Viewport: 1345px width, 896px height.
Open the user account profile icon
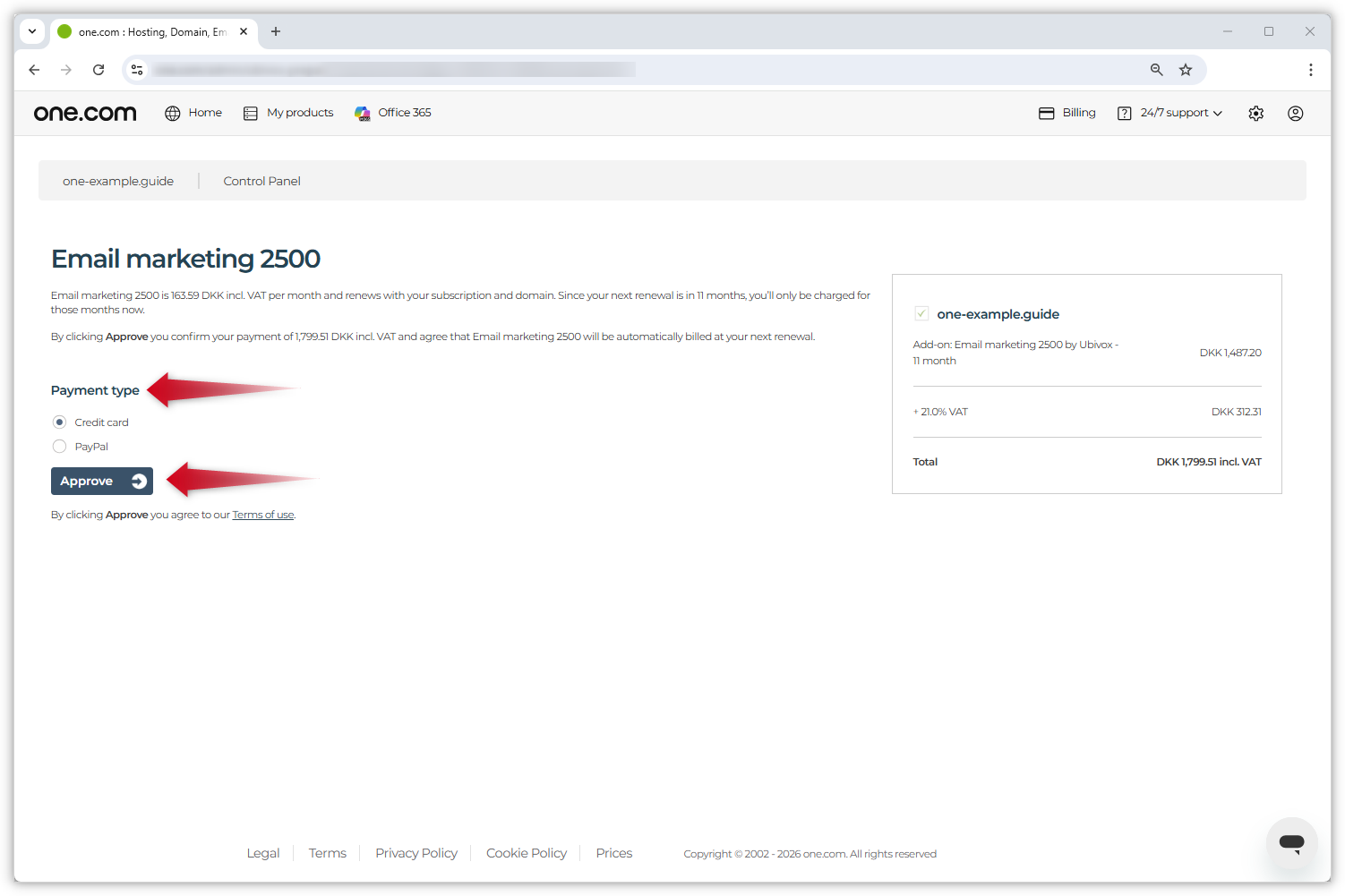(1295, 114)
